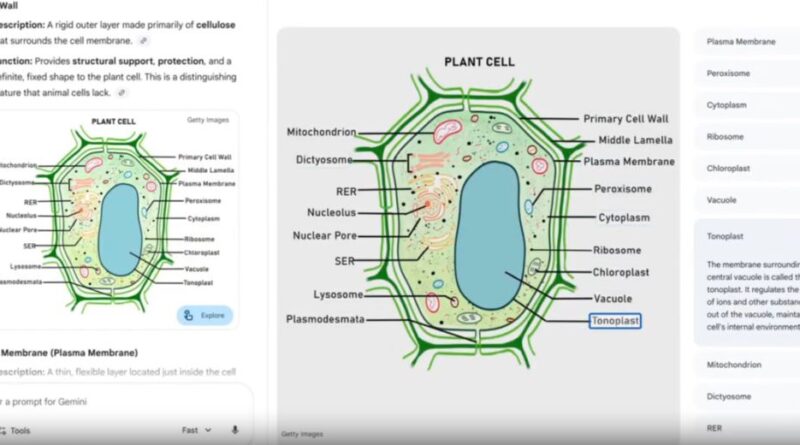Click source link icon after 'animal cells lack.'
Screen dimensions: 800x445
(121, 92)
